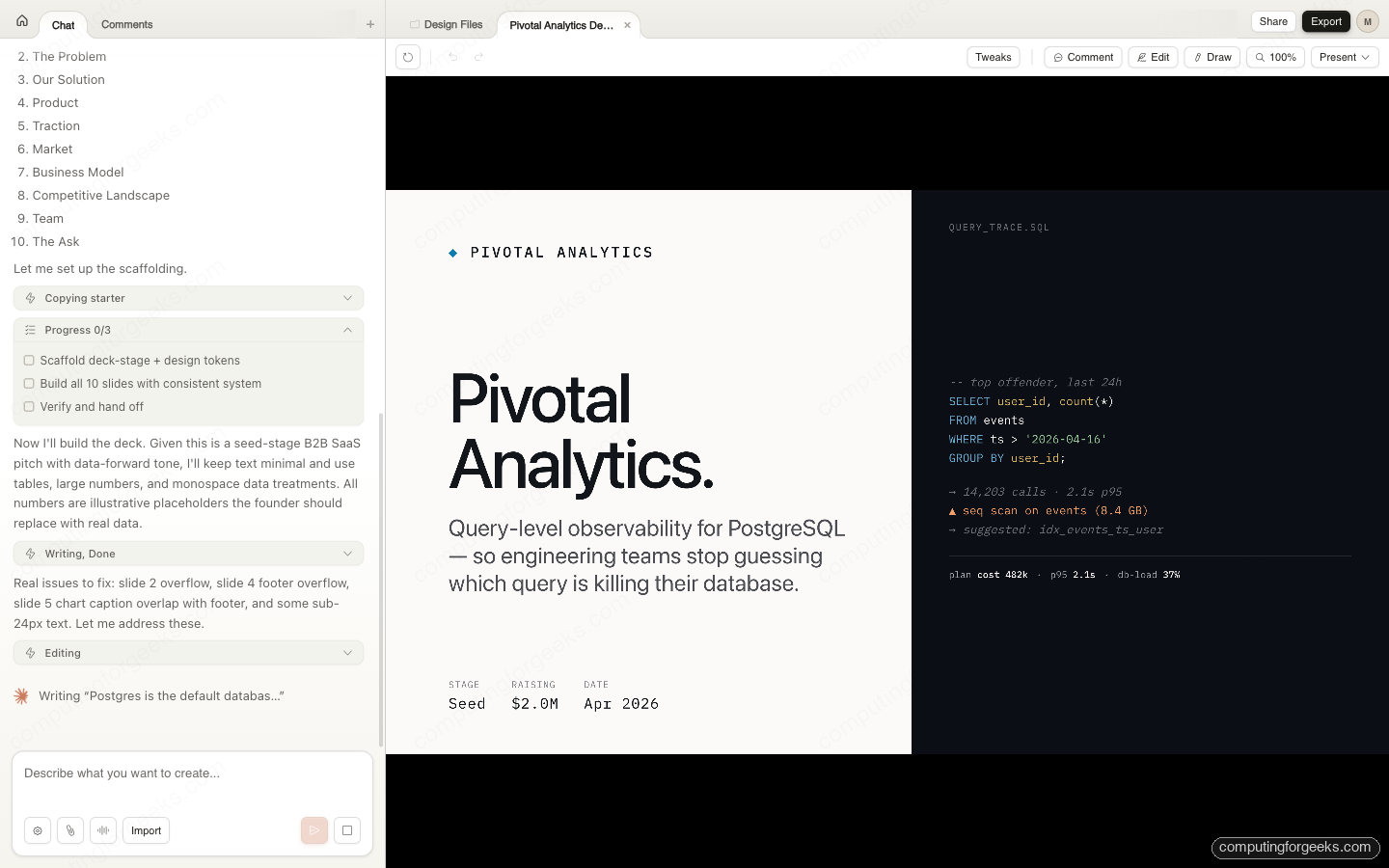Expand the Copying starter step
The width and height of the screenshot is (1389, 868).
(347, 298)
